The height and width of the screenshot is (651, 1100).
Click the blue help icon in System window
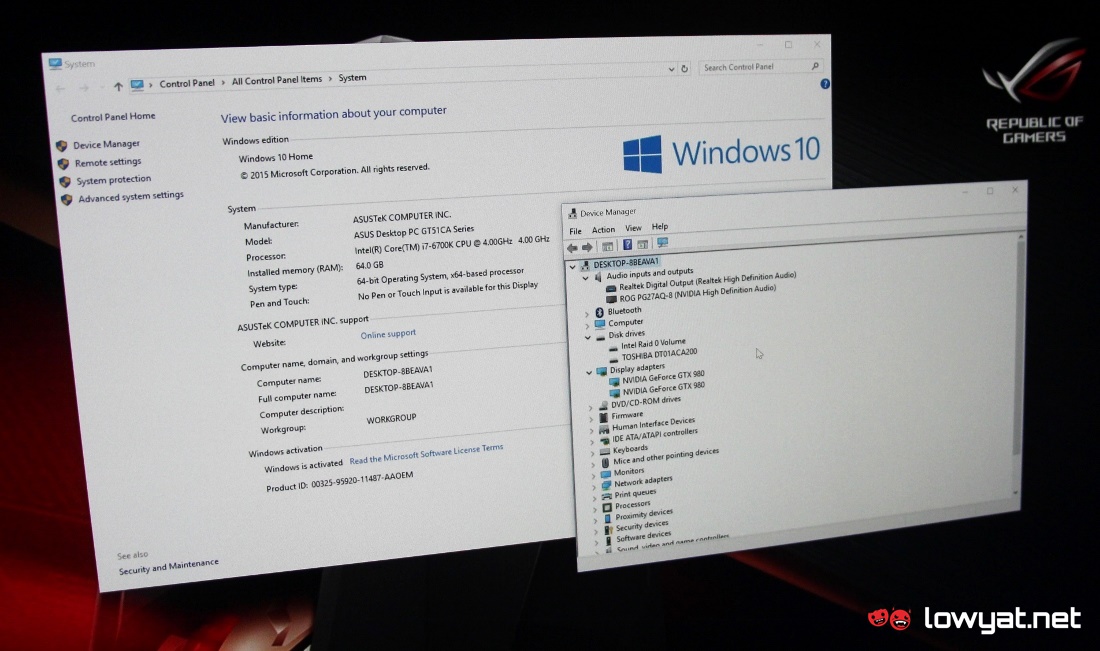824,85
